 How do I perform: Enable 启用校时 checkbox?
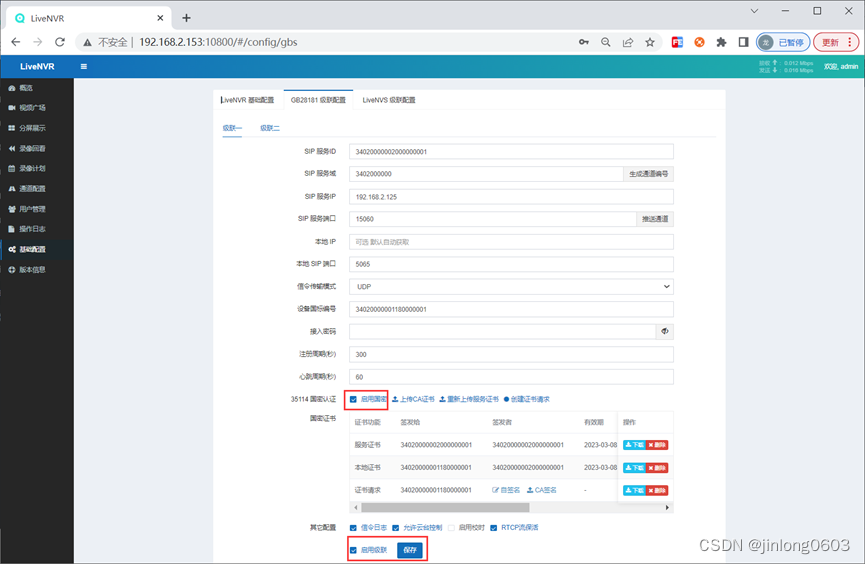[451, 528]
